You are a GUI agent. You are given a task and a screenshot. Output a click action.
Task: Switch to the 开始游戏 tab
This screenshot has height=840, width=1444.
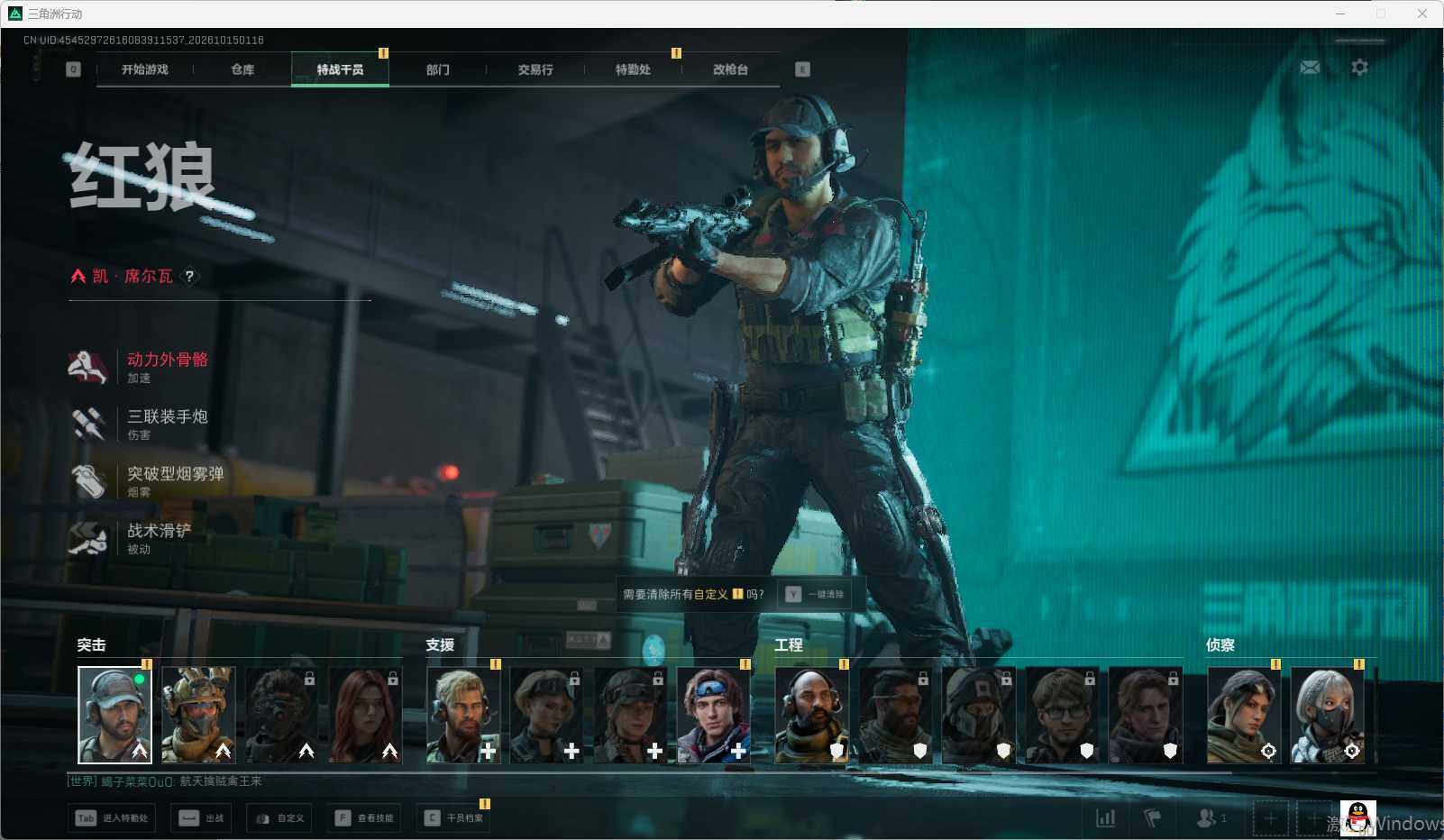(145, 69)
